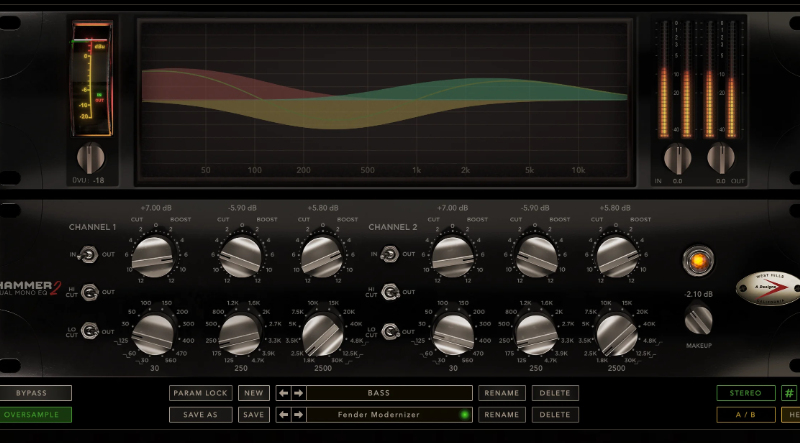Image resolution: width=800 pixels, height=443 pixels.
Task: Click the orange power lamp
Action: click(x=698, y=261)
